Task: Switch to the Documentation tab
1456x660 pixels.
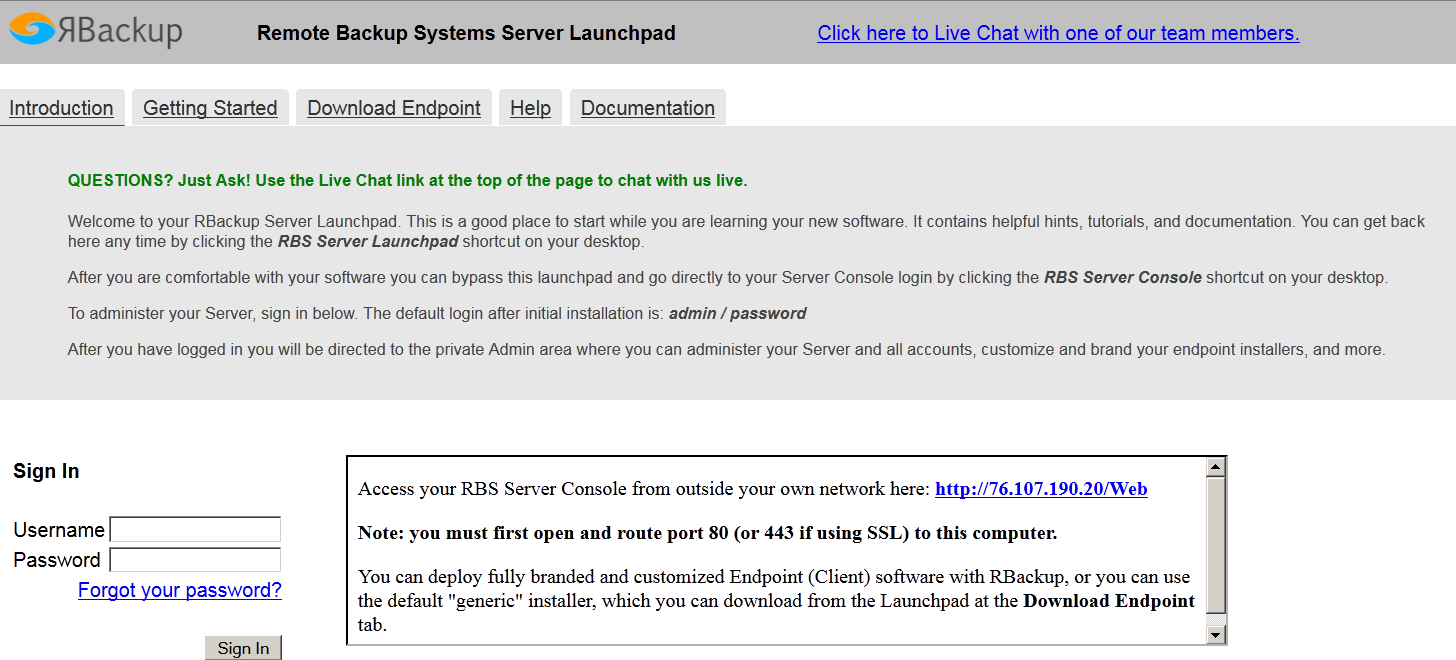Action: (x=647, y=107)
